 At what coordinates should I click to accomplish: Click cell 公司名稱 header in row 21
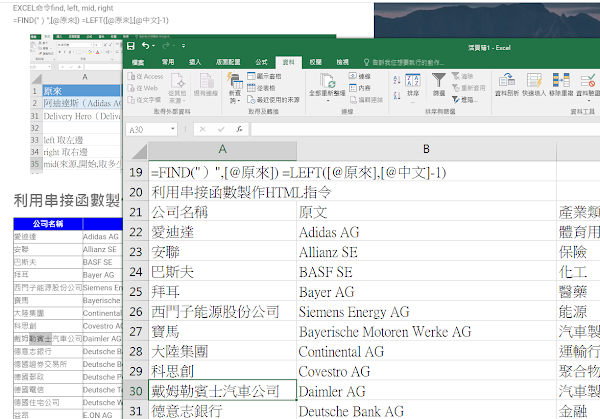[223, 212]
